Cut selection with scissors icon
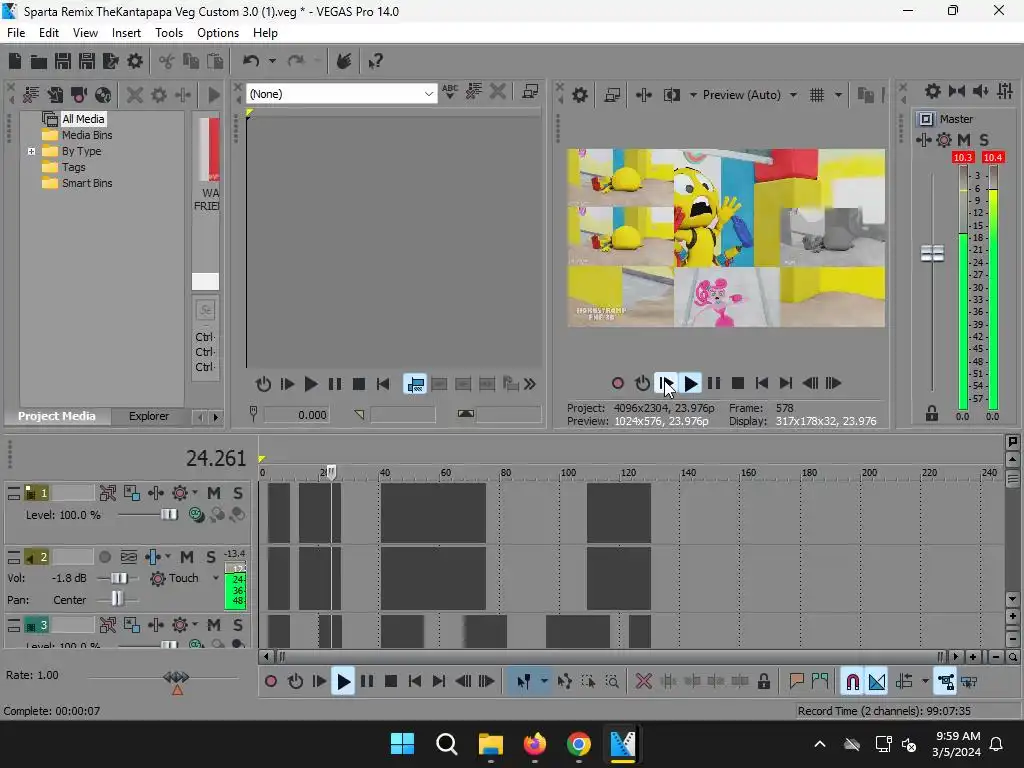This screenshot has width=1024, height=768. (x=167, y=61)
